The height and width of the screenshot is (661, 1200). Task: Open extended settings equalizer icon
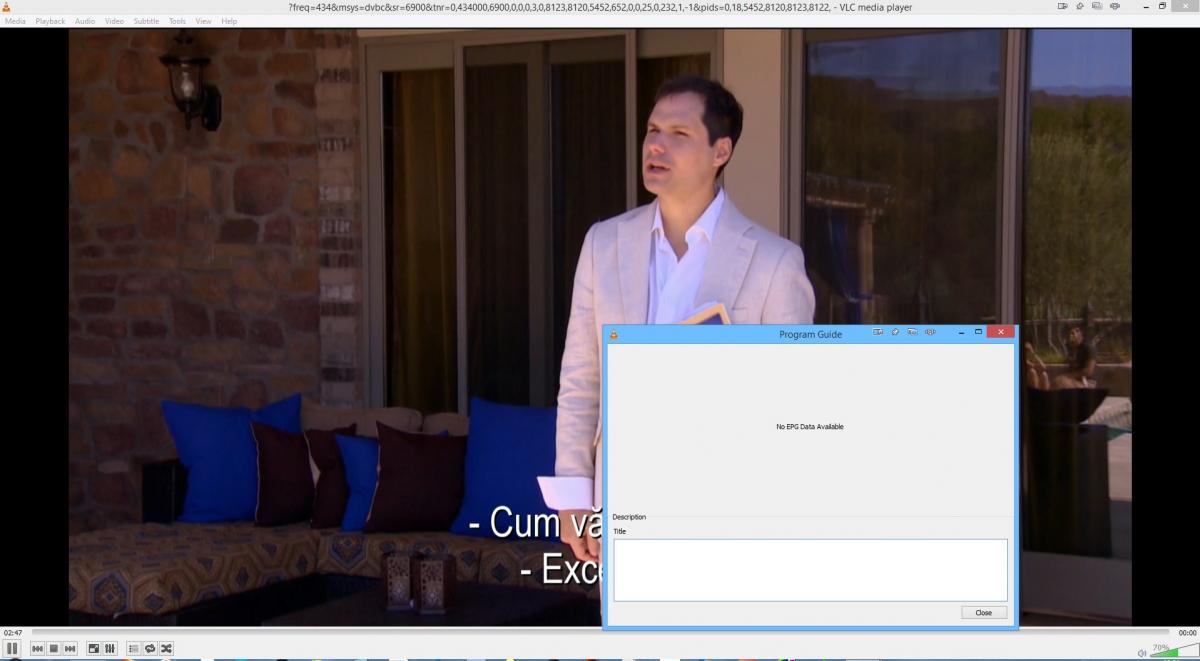[110, 649]
